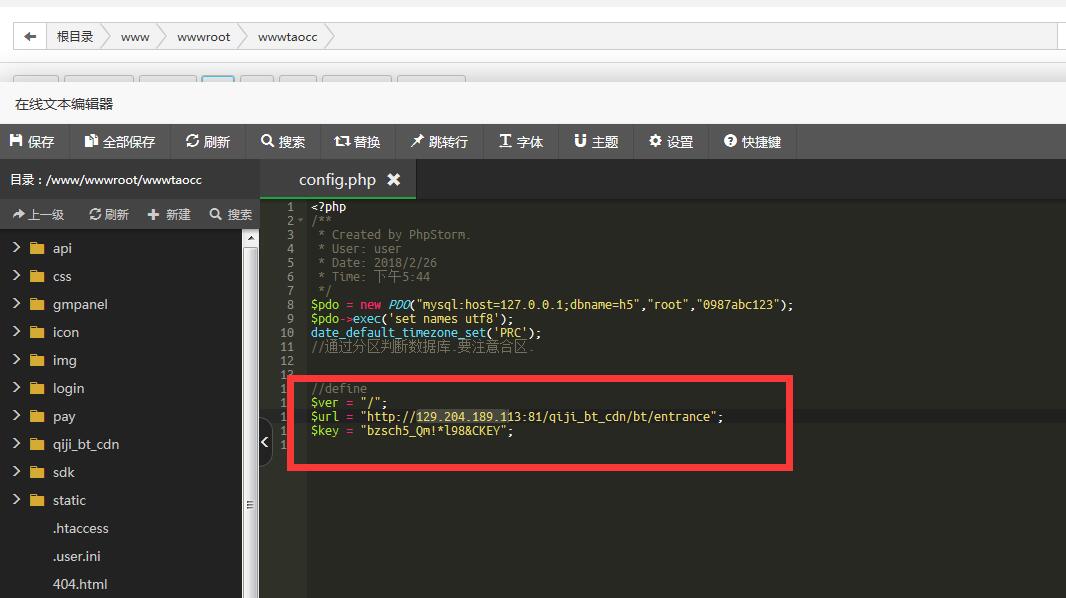Screen dimensions: 1066x598
Task: Close the config.php tab
Action: click(x=394, y=180)
